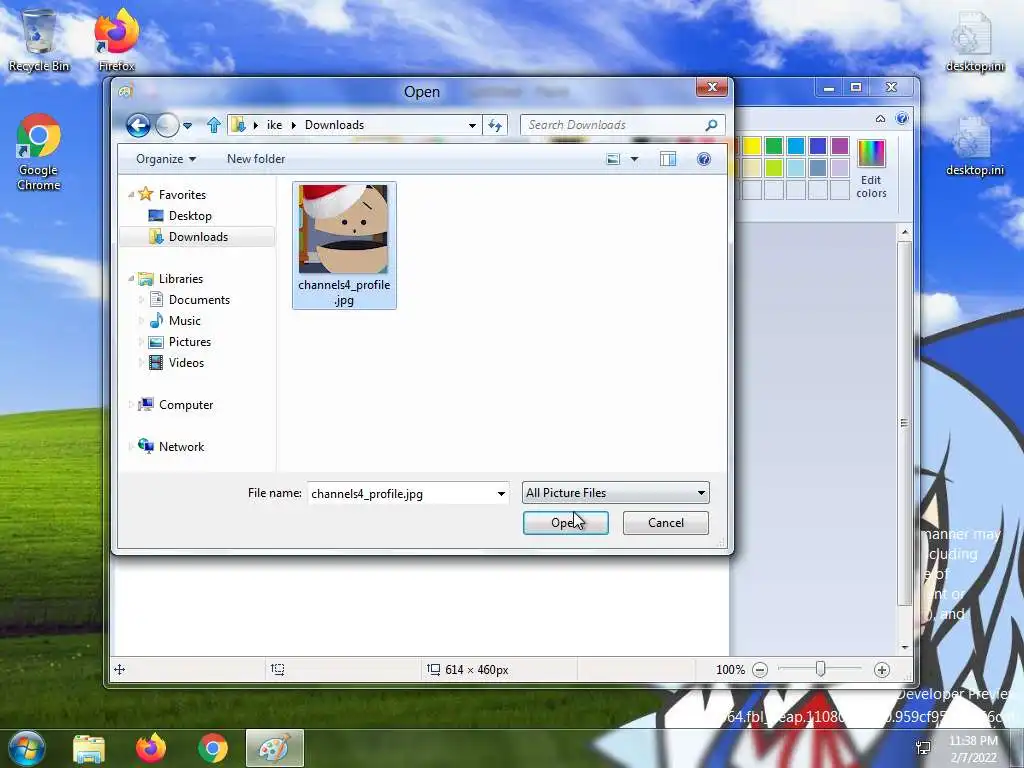1024x768 pixels.
Task: Open the view options dropdown arrow
Action: coord(634,159)
